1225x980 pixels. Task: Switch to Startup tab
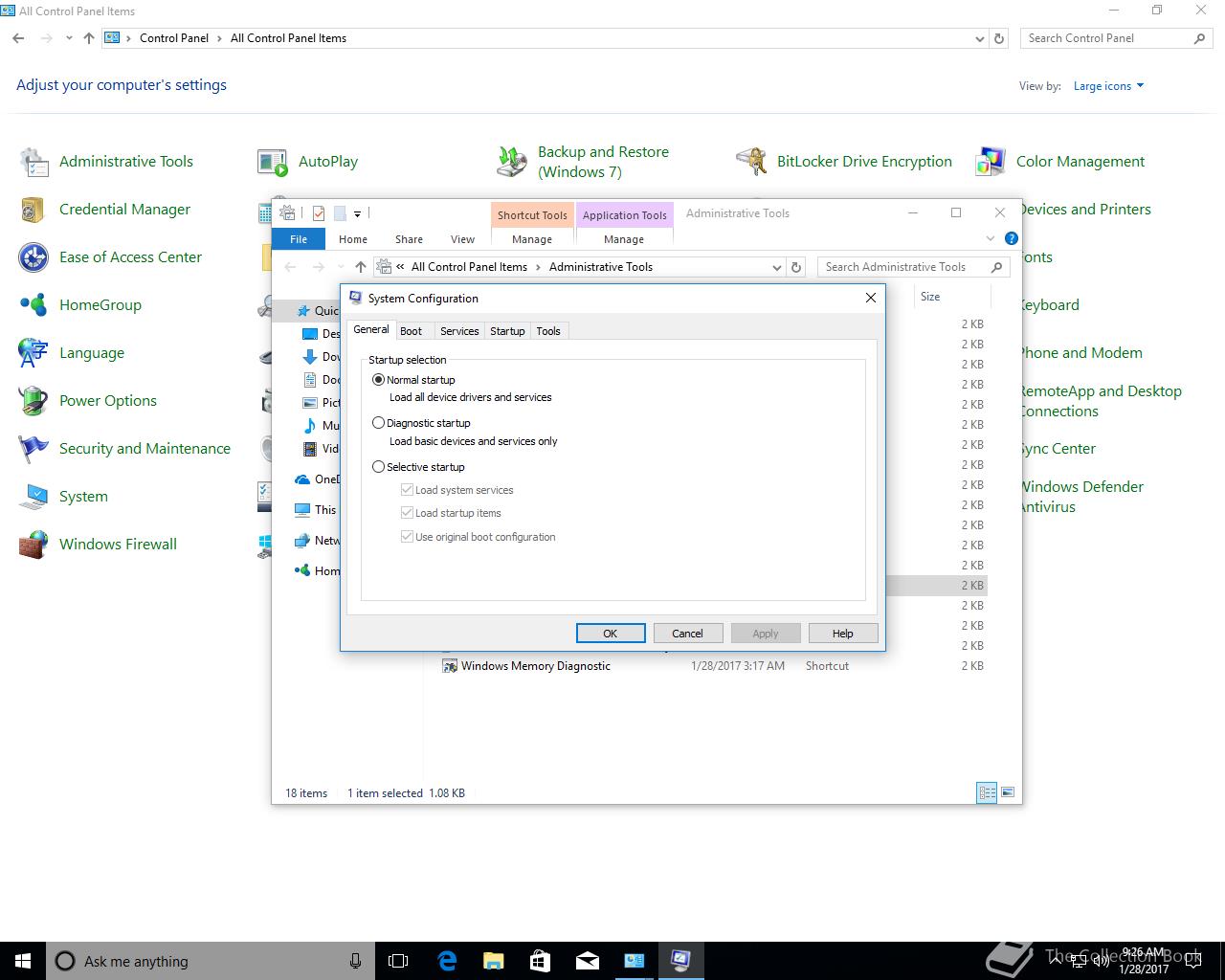[x=507, y=331]
